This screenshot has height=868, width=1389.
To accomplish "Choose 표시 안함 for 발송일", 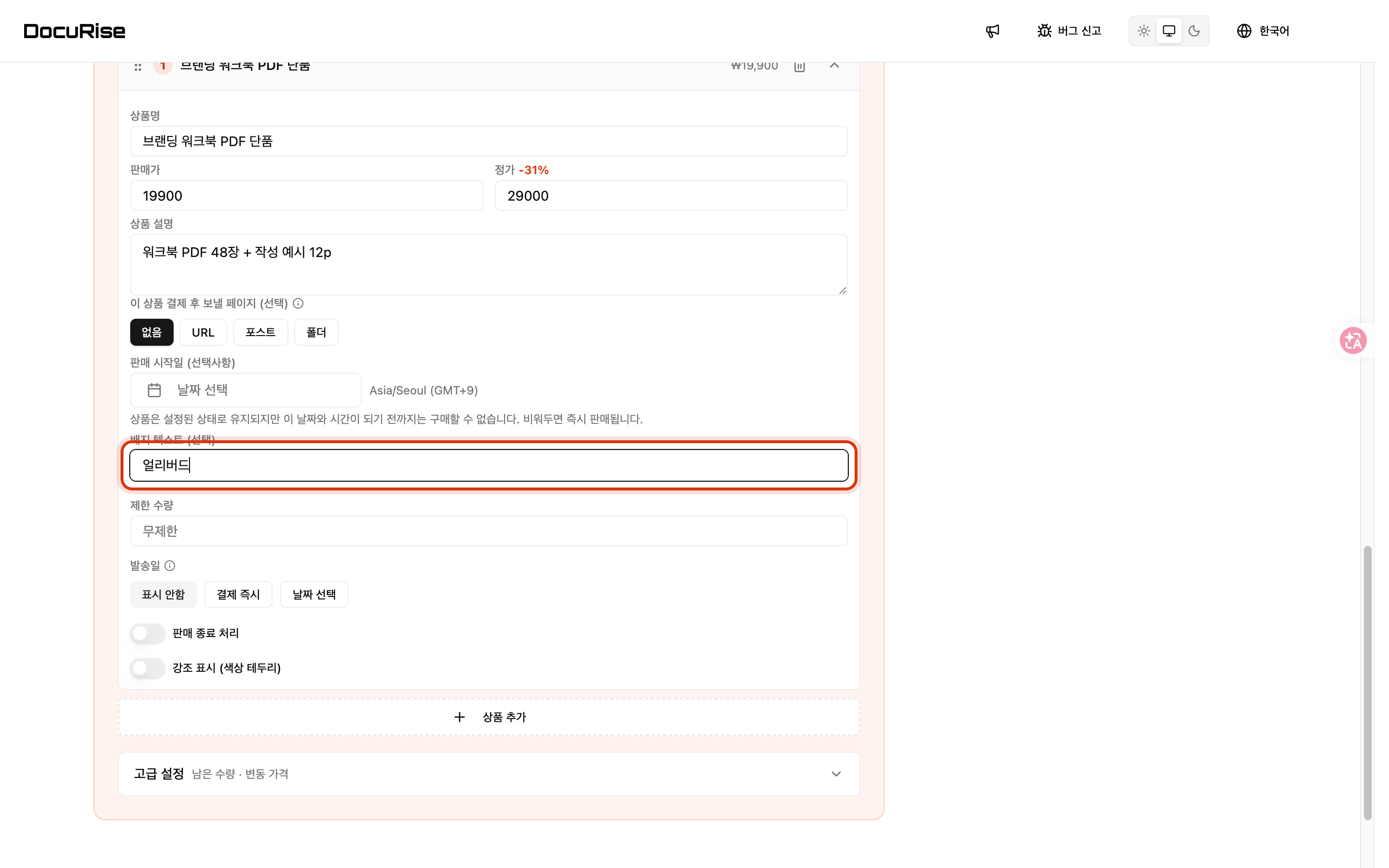I will (163, 594).
